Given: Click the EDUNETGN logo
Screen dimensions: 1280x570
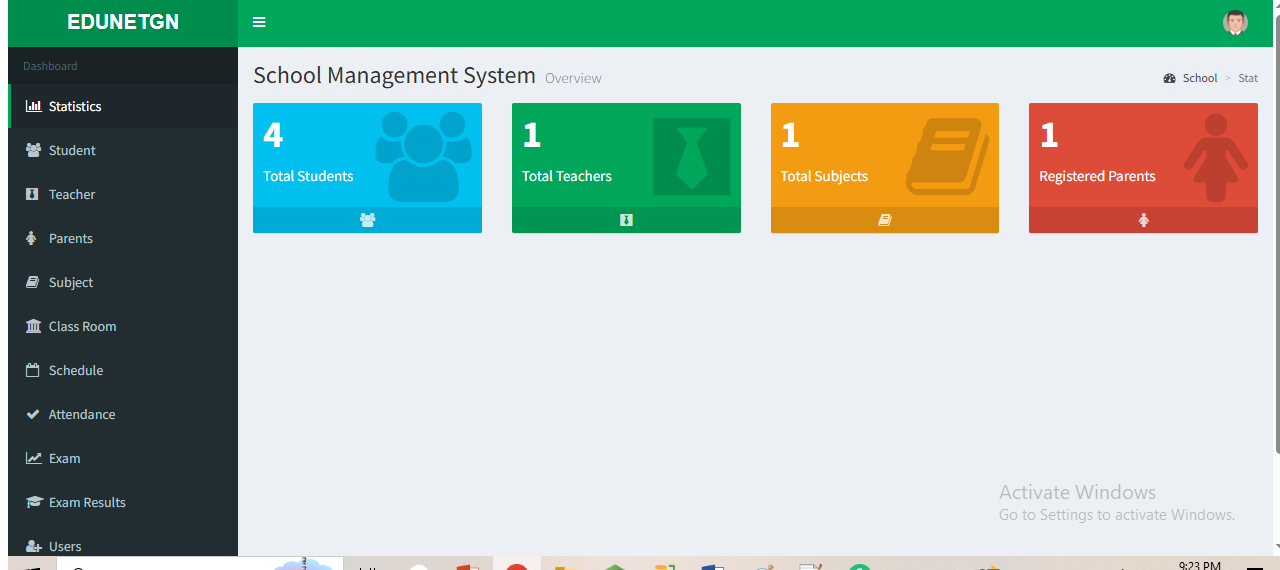Looking at the screenshot, I should (123, 22).
